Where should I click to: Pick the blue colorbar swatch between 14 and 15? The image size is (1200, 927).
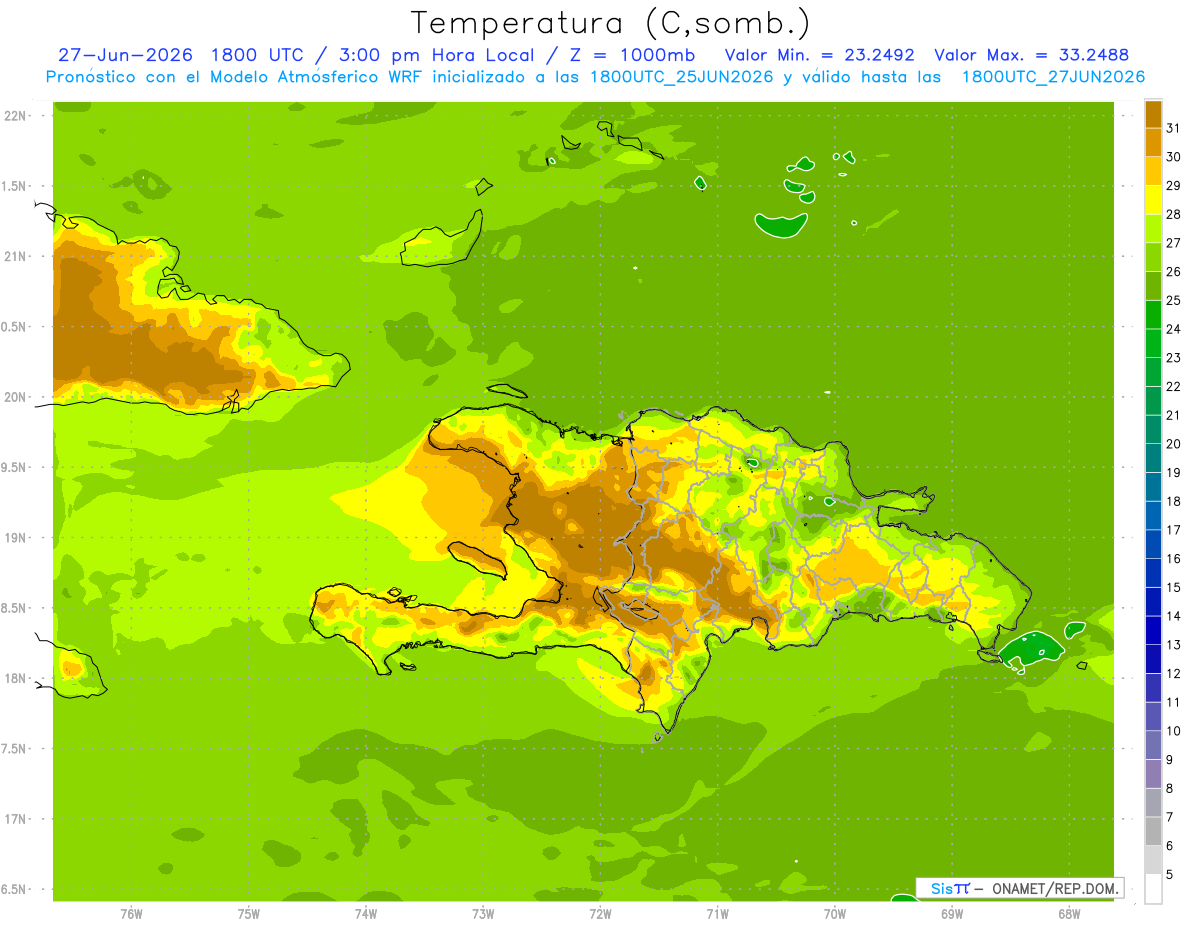[1153, 602]
